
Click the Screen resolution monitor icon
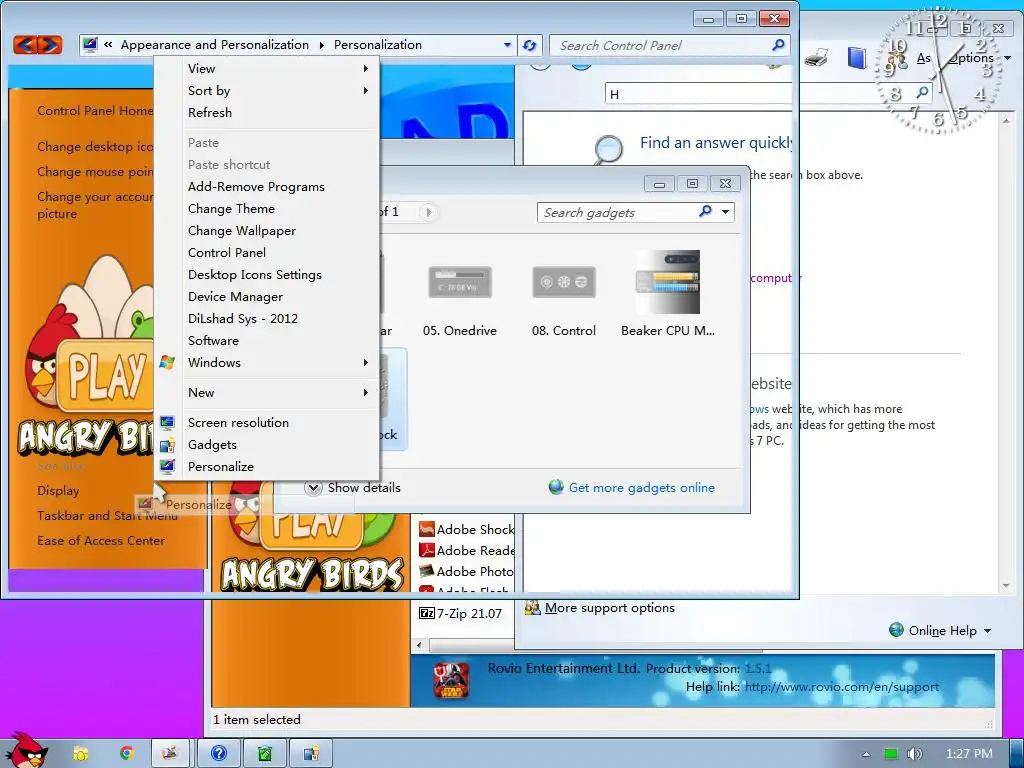point(167,423)
